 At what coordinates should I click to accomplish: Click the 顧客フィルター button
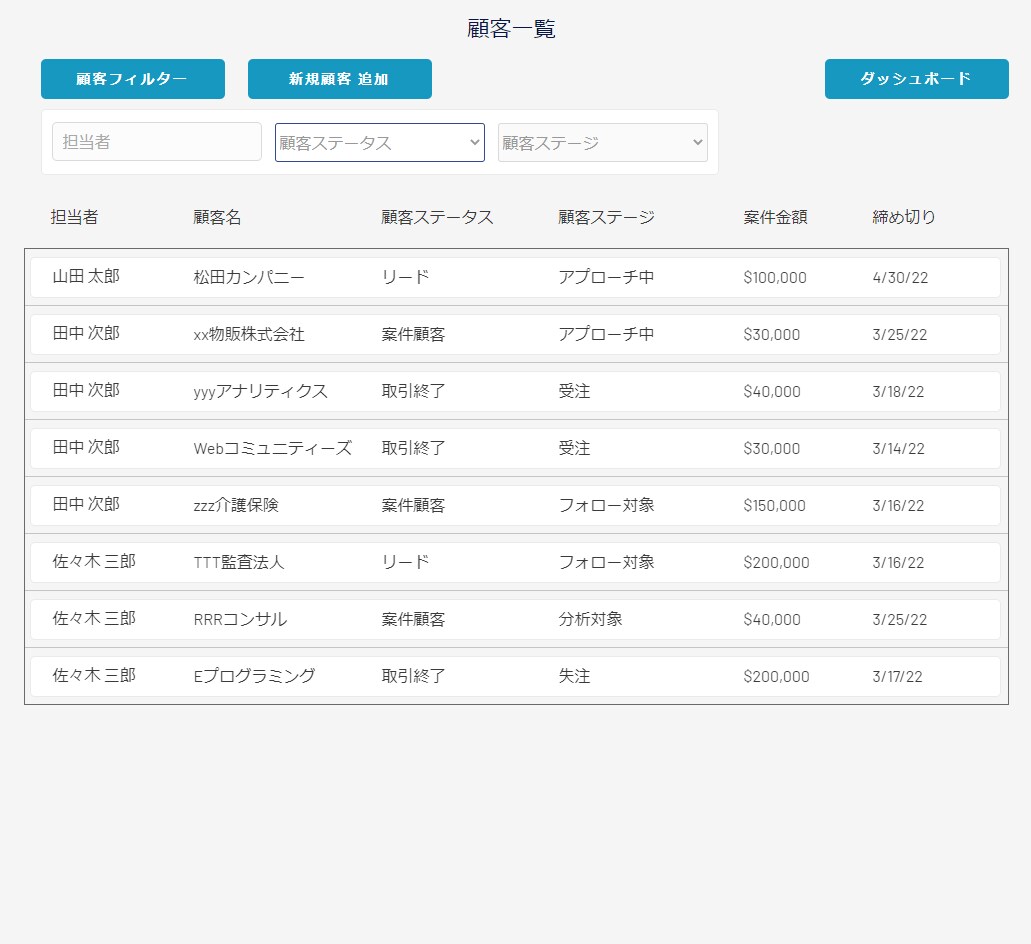(x=133, y=79)
